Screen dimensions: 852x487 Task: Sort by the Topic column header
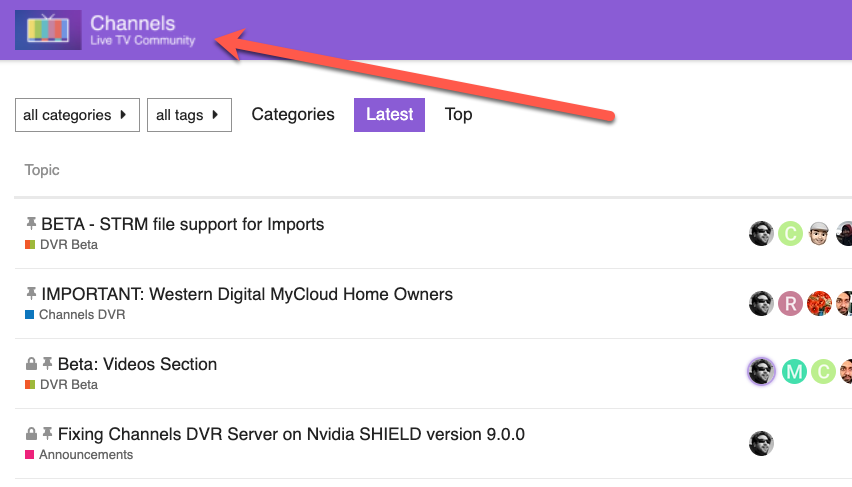tap(42, 170)
